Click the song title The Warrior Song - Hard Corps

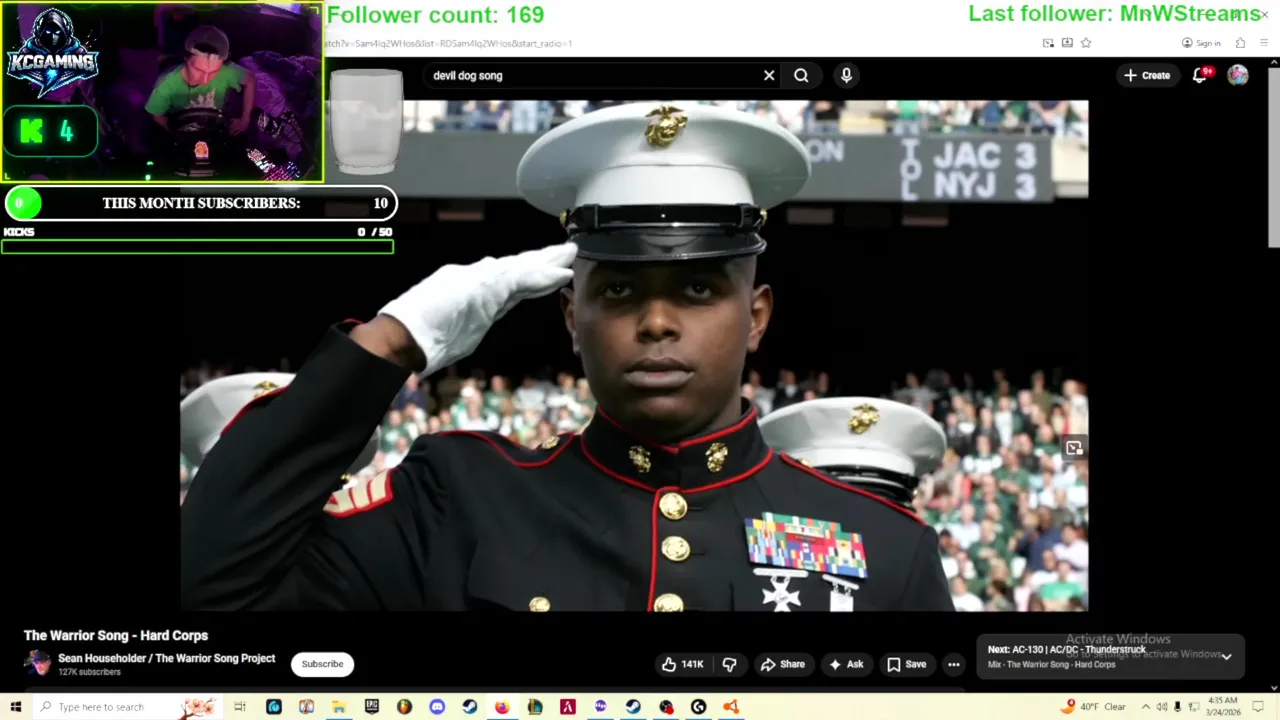tap(116, 635)
